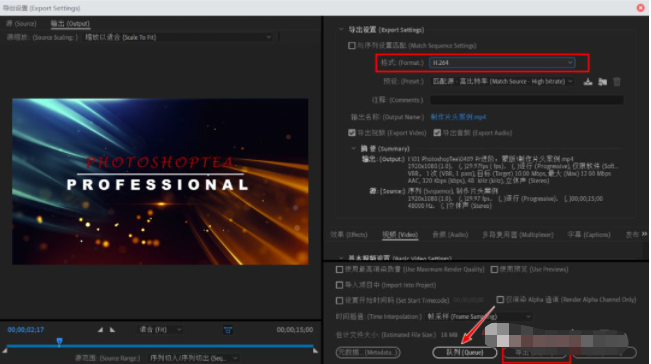Set In point with the left triangle icon
The image size is (651, 364).
[100, 330]
